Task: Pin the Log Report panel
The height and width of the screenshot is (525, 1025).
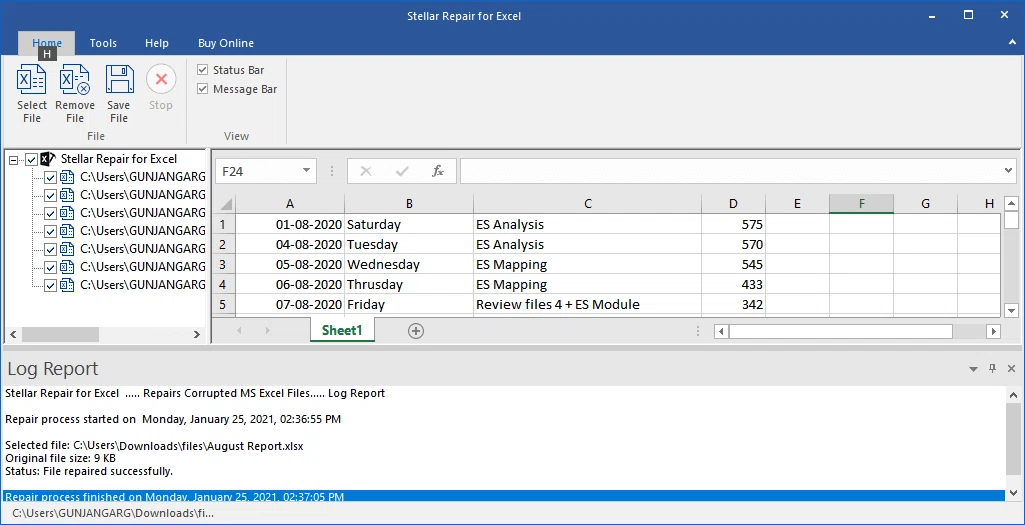Action: point(992,369)
